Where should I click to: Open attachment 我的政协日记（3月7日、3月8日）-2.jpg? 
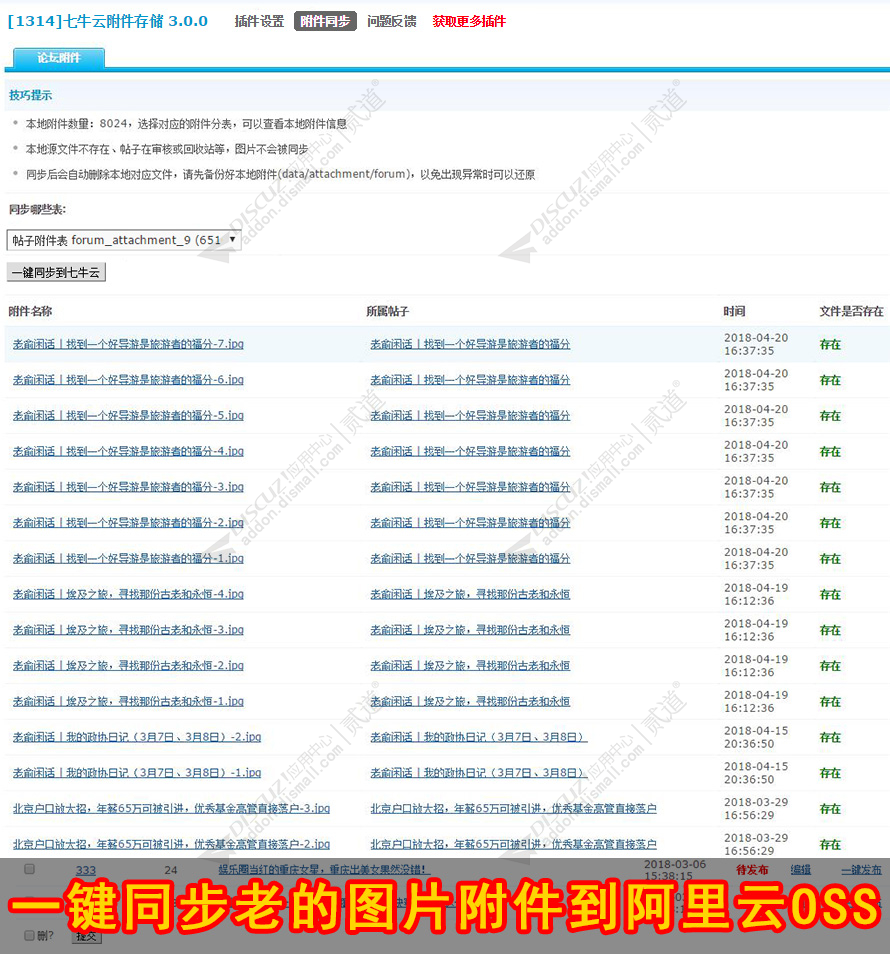coord(137,737)
